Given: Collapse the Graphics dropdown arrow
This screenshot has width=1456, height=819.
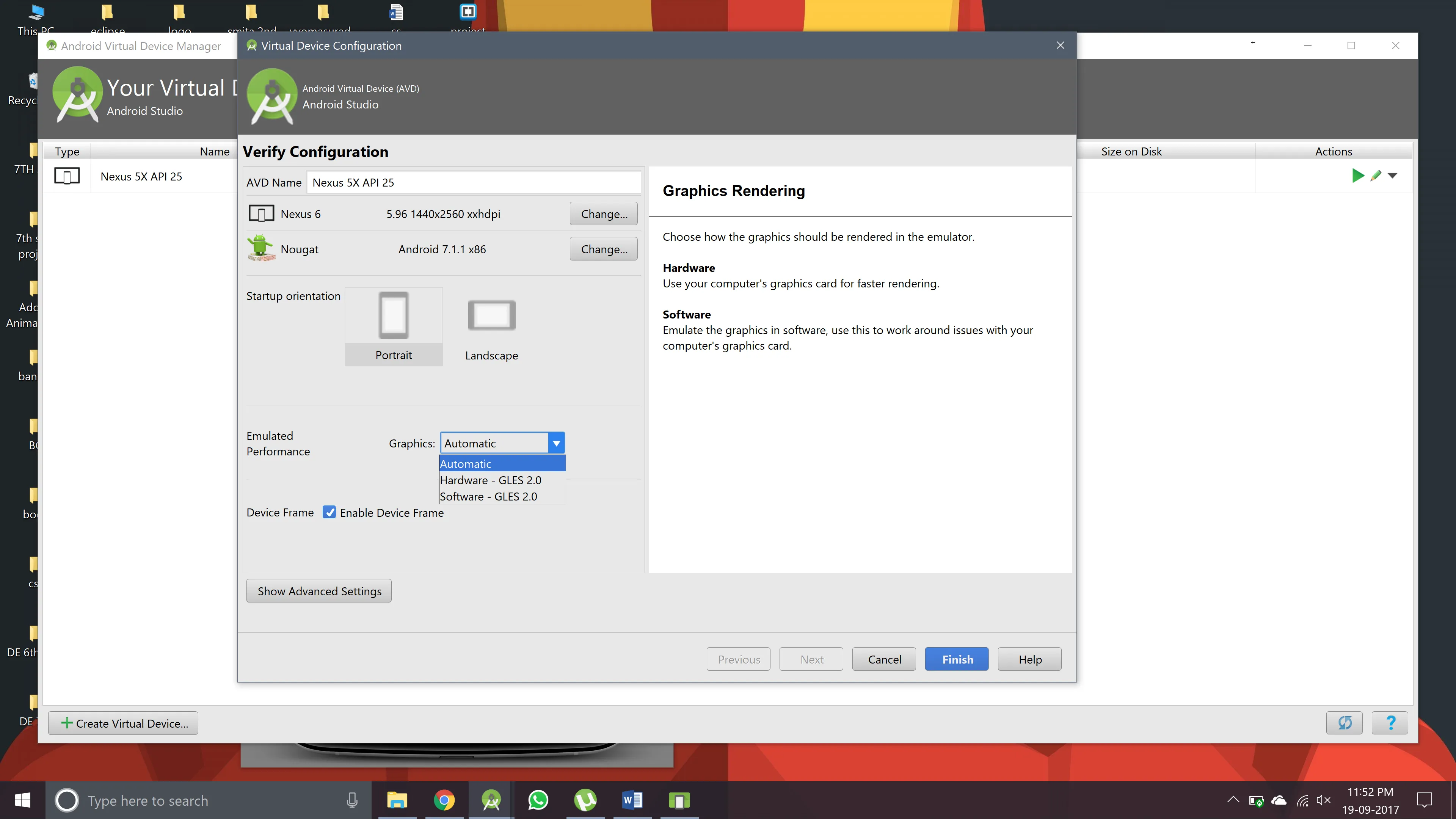Looking at the screenshot, I should (556, 443).
